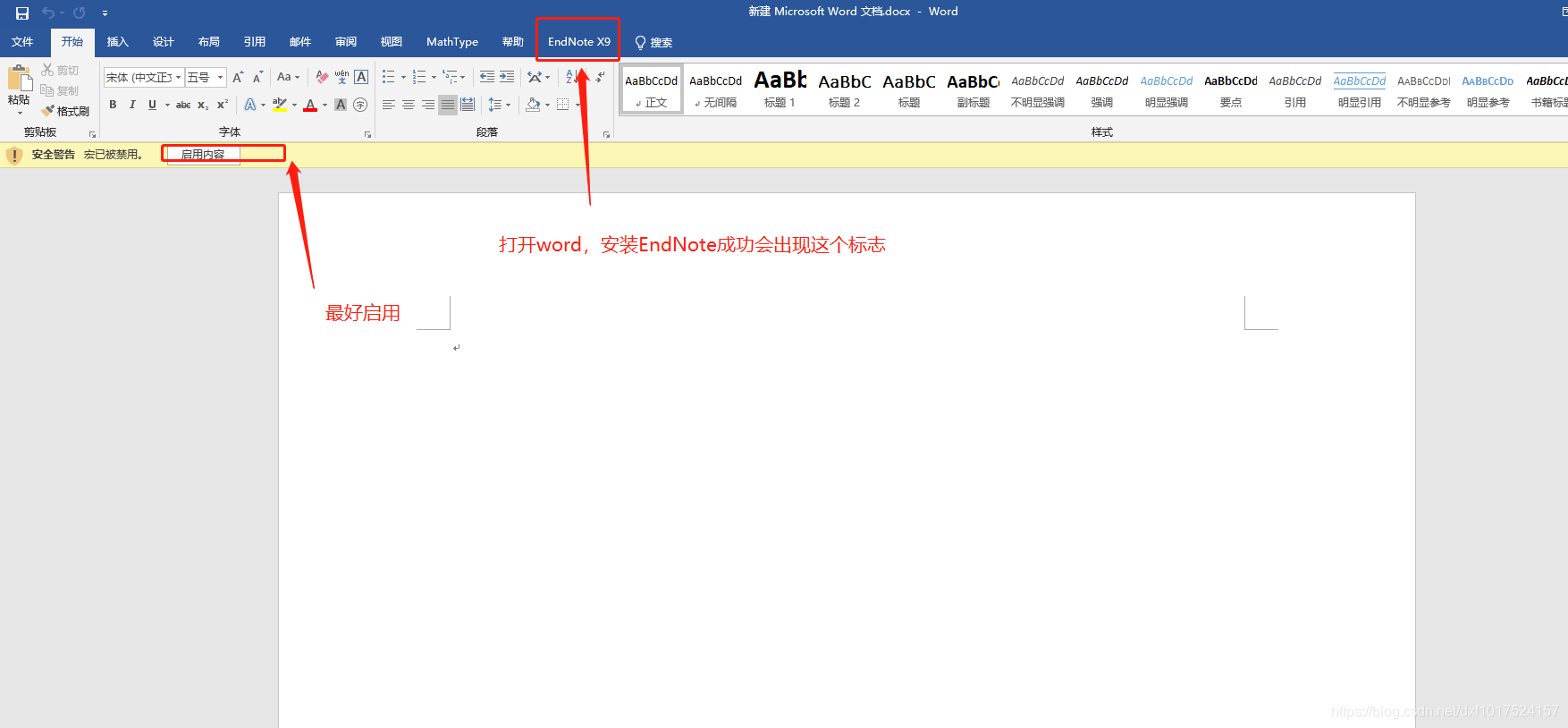Increase font size with the grow-font icon
1568x728 pixels.
238,78
